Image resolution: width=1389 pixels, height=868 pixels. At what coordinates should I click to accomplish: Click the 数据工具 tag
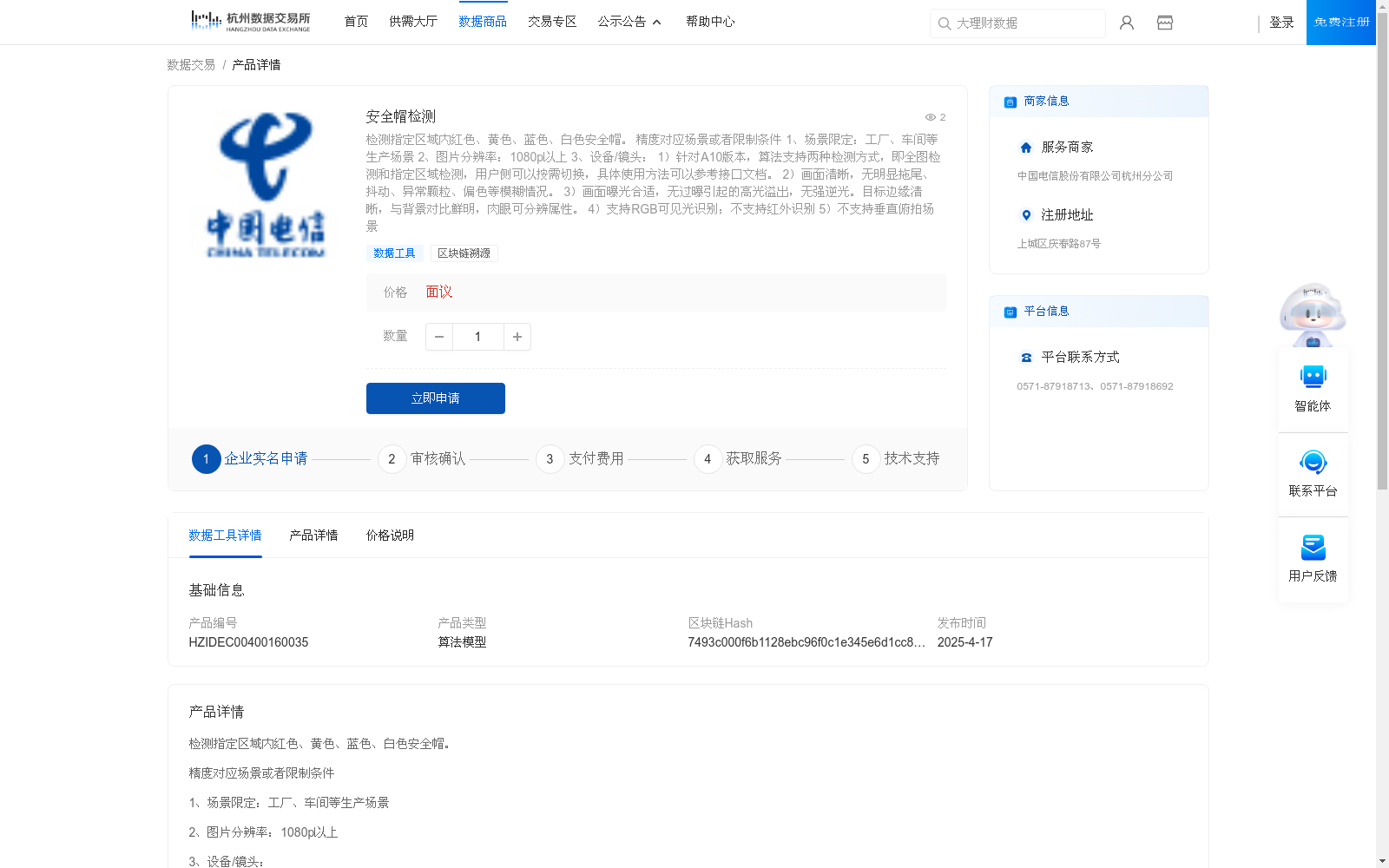click(395, 253)
